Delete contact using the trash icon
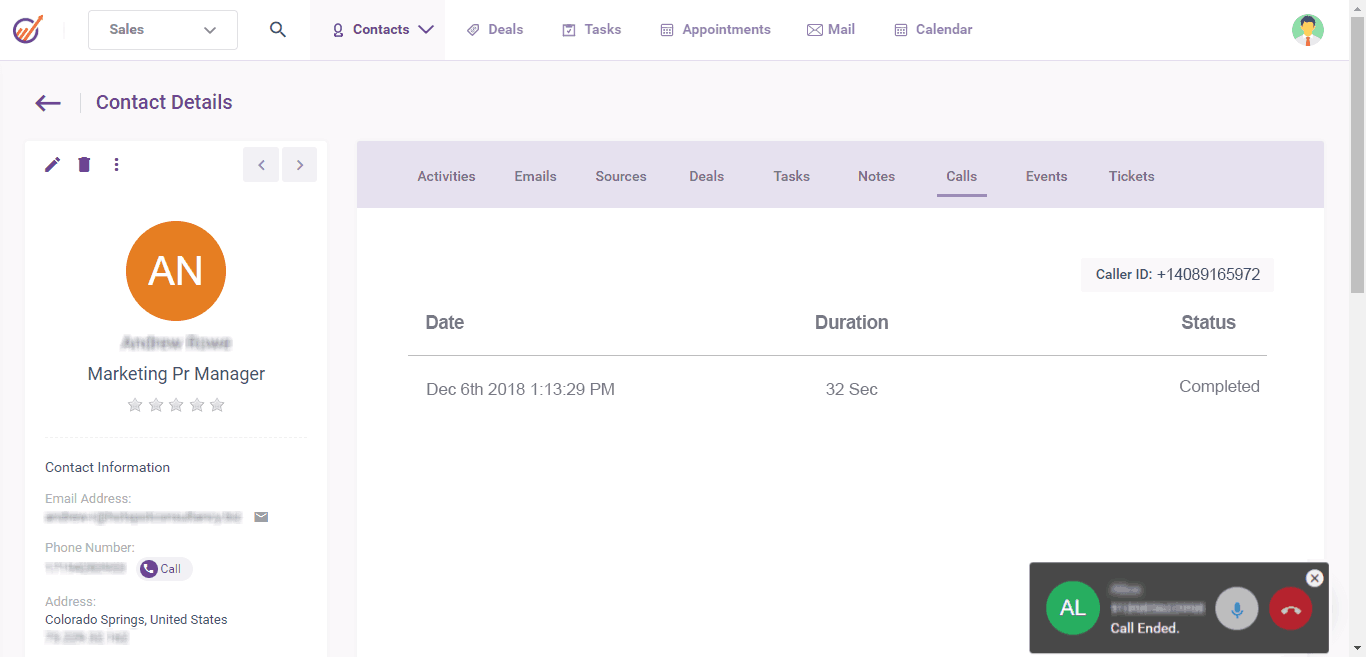 [84, 165]
